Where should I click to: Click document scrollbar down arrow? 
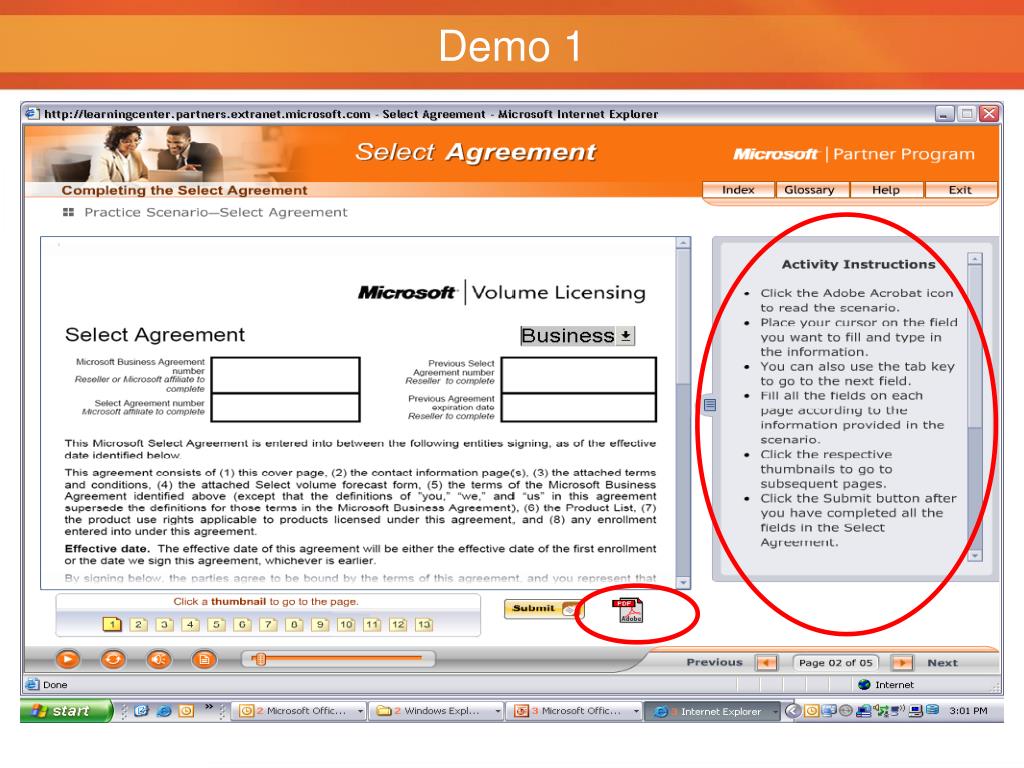683,582
